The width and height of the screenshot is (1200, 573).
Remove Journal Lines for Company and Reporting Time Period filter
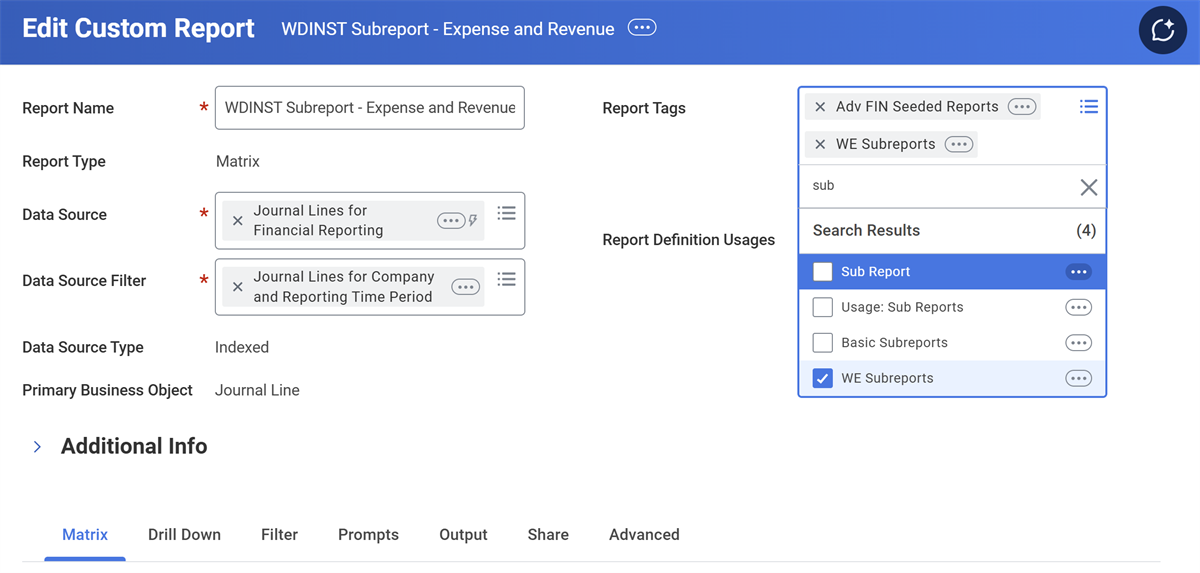(237, 287)
